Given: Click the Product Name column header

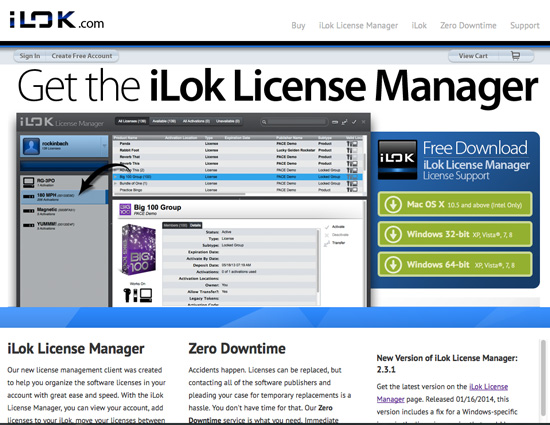Looking at the screenshot, I should (x=125, y=137).
